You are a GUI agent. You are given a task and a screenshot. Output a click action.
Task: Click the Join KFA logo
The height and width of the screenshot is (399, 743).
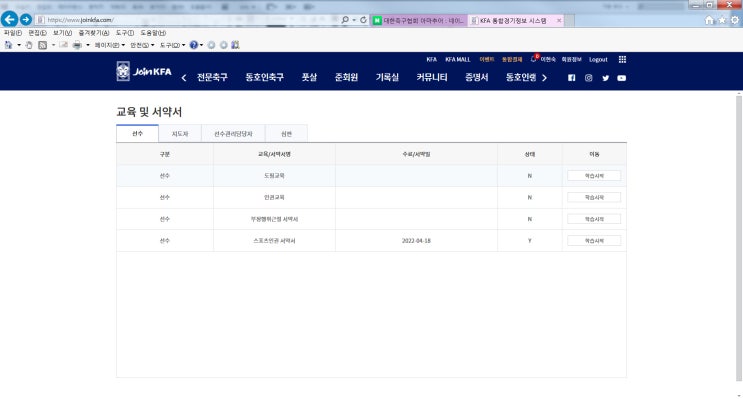pyautogui.click(x=144, y=72)
